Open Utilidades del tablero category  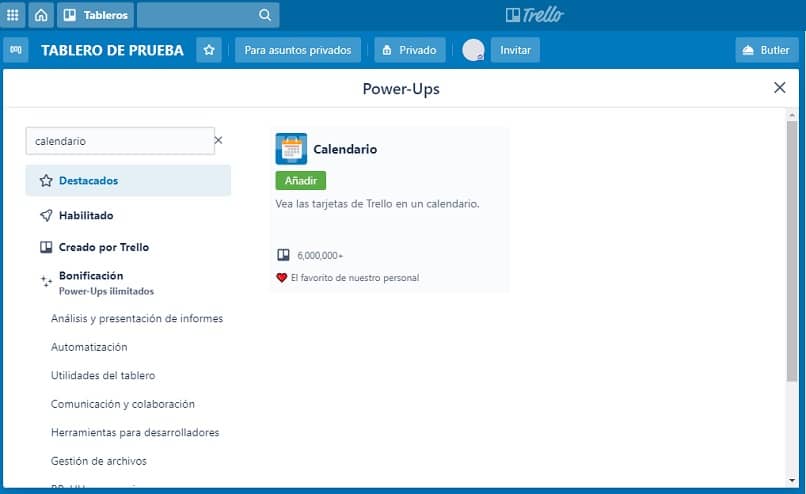pyautogui.click(x=103, y=376)
